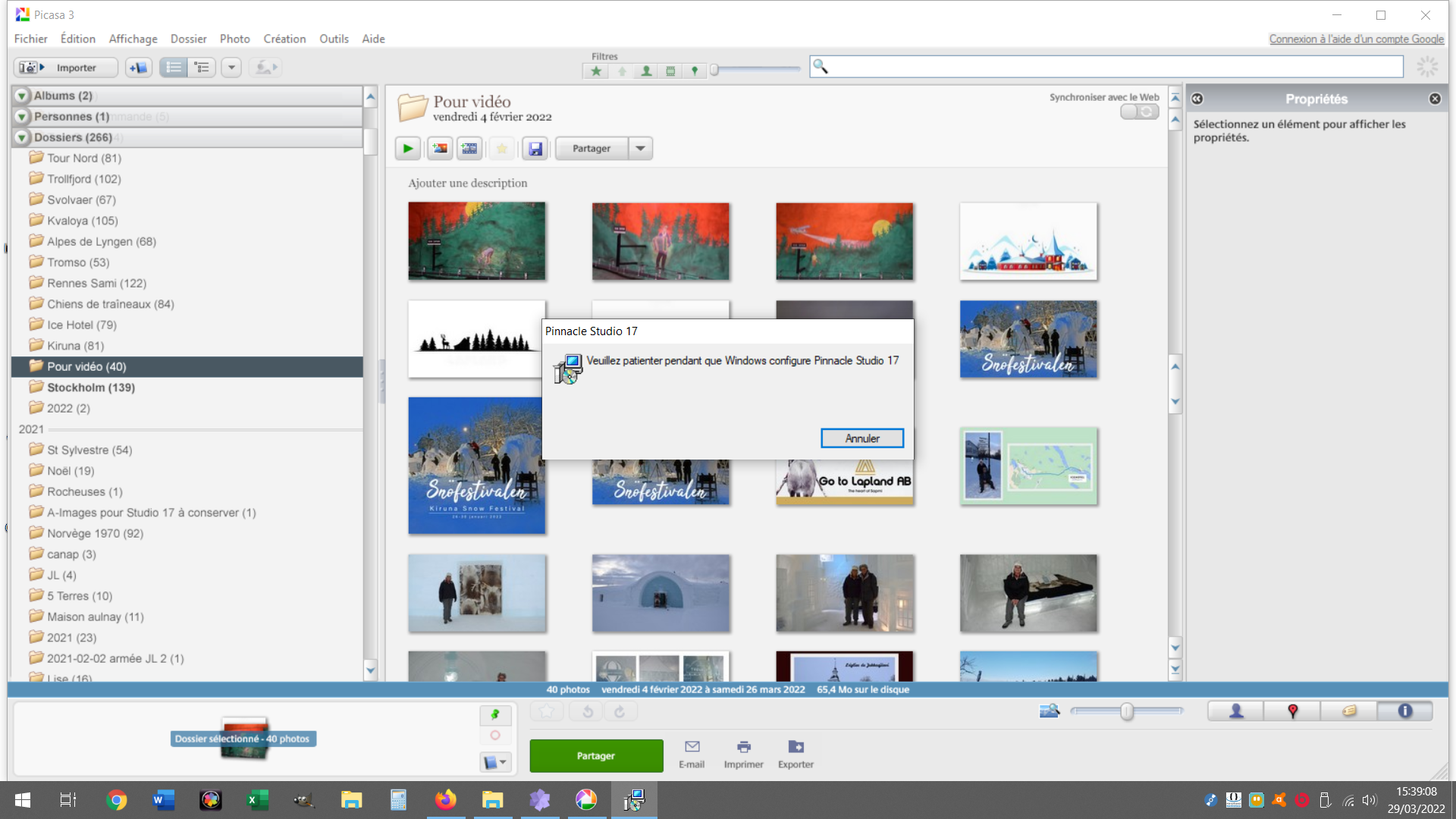
Task: Click the E-mail button
Action: 692,755
